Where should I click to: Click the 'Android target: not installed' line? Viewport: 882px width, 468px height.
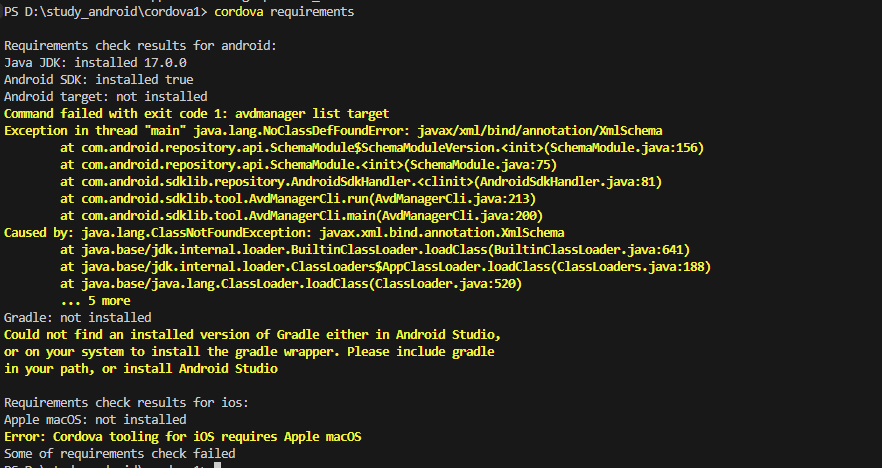click(106, 97)
